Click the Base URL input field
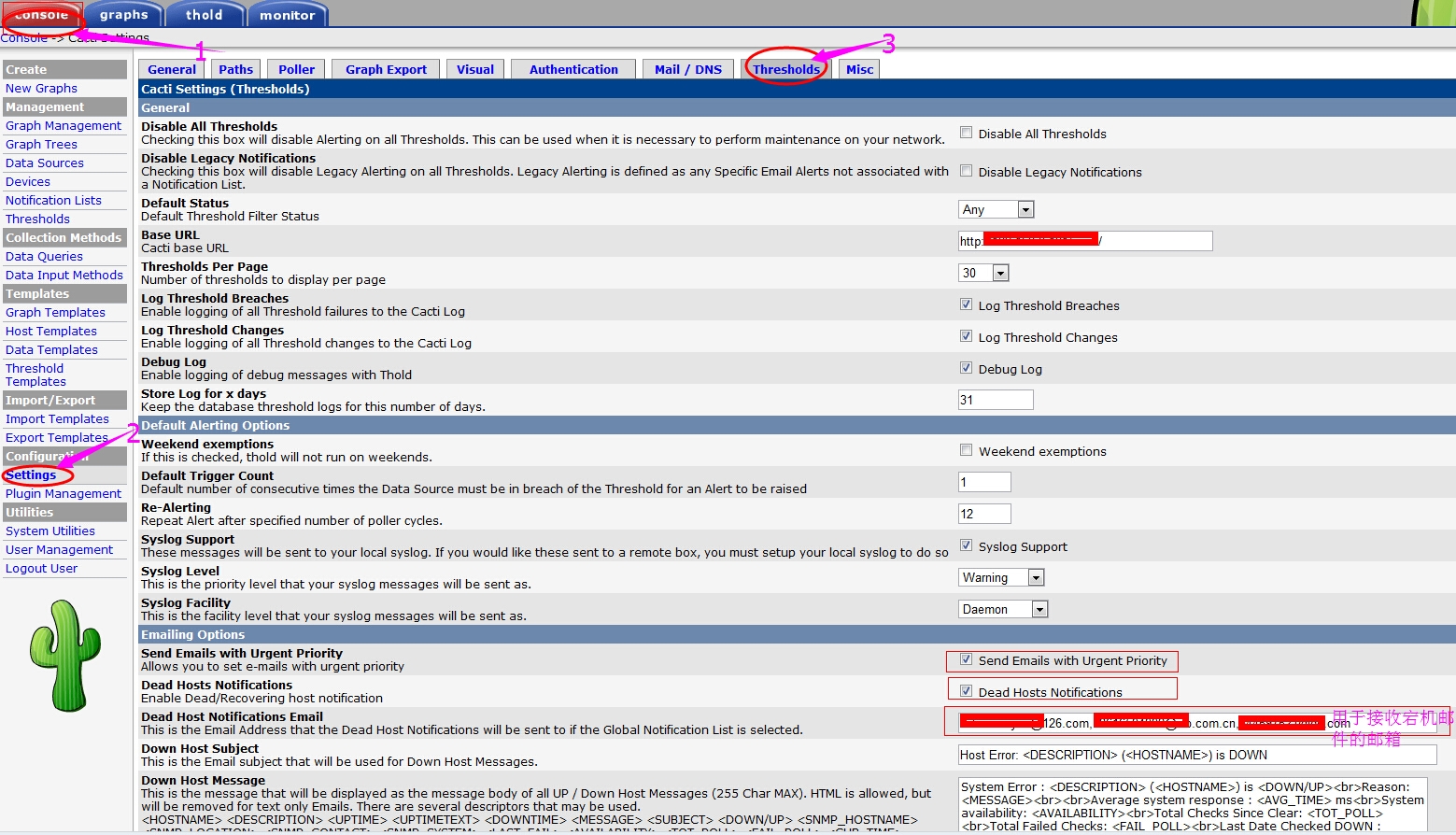Image resolution: width=1456 pixels, height=835 pixels. tap(1085, 241)
